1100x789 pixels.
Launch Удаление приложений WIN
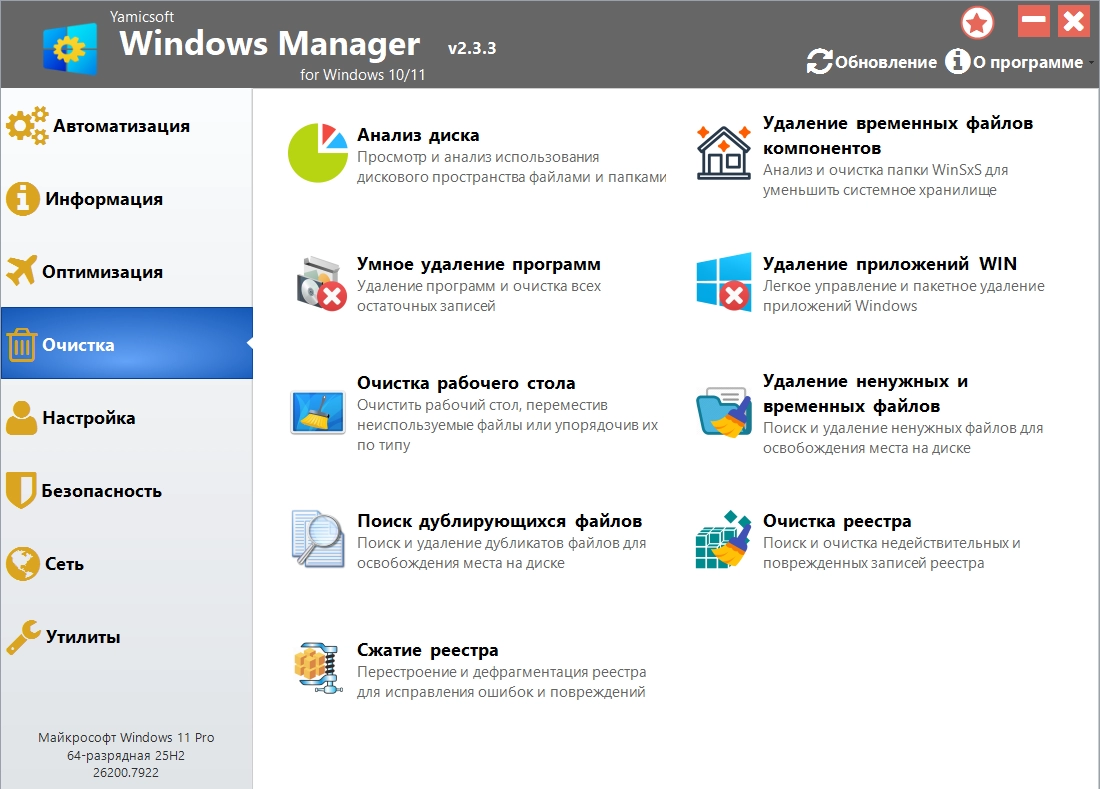[890, 264]
